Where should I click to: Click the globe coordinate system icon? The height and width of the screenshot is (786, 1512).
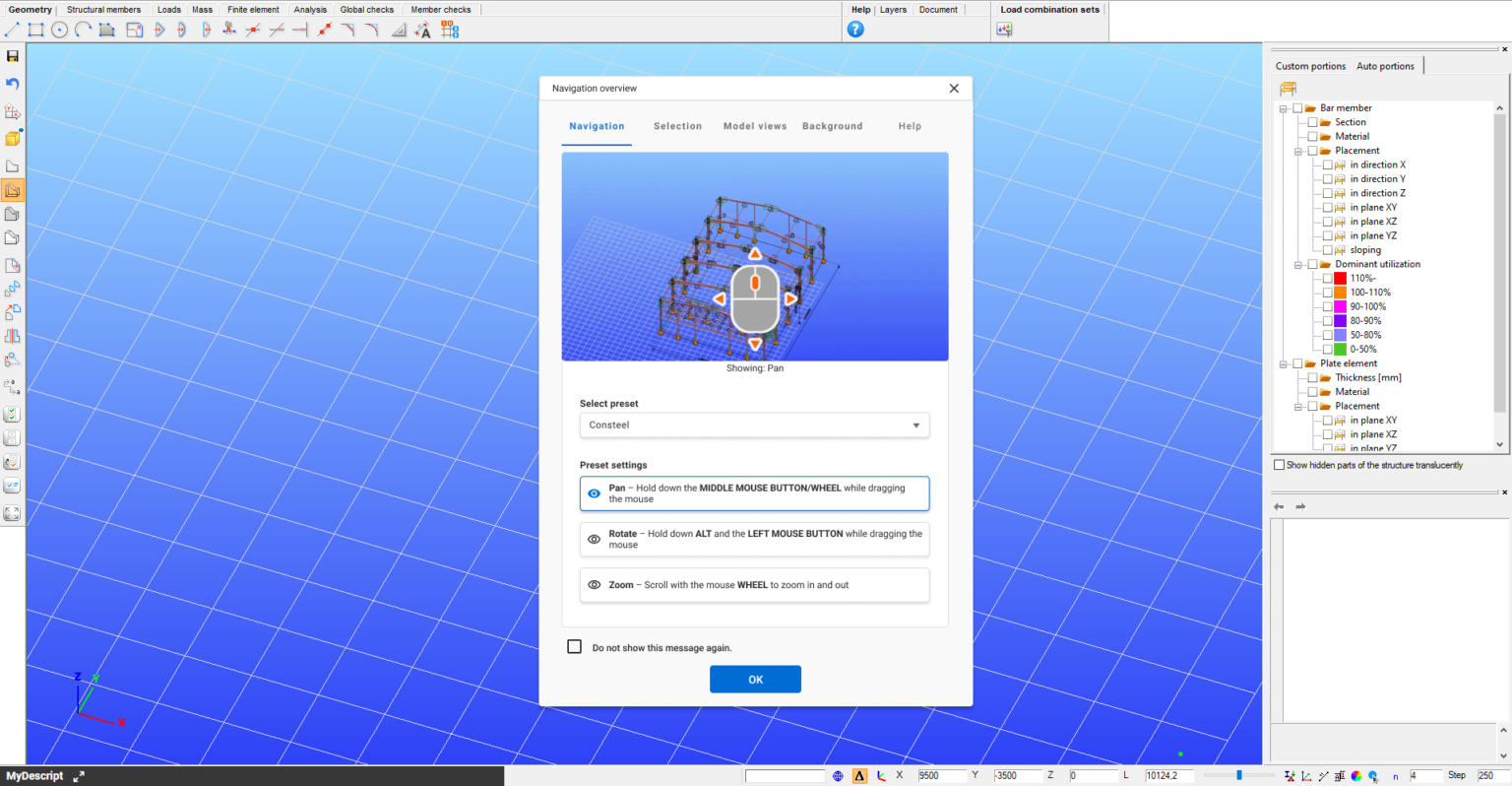838,776
